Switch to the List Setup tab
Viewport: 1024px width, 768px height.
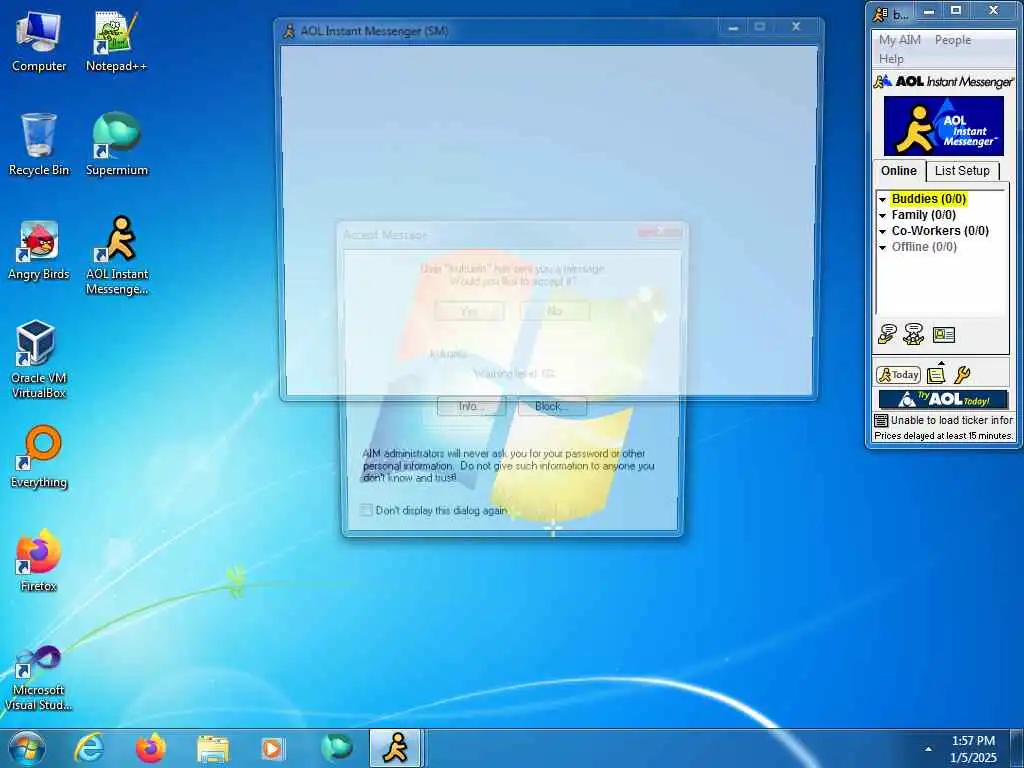tap(962, 171)
